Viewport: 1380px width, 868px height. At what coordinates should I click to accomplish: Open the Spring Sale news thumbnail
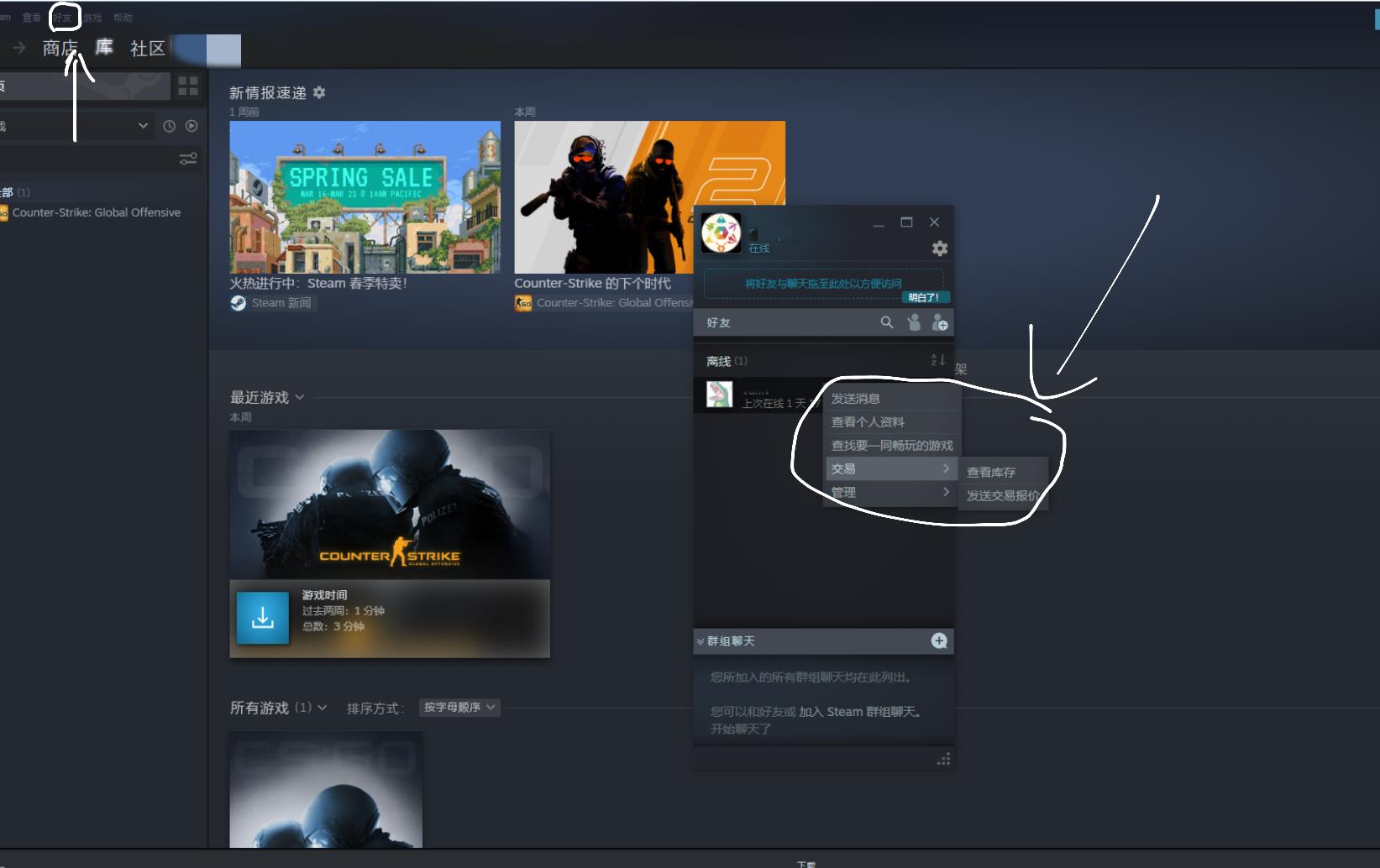click(365, 197)
